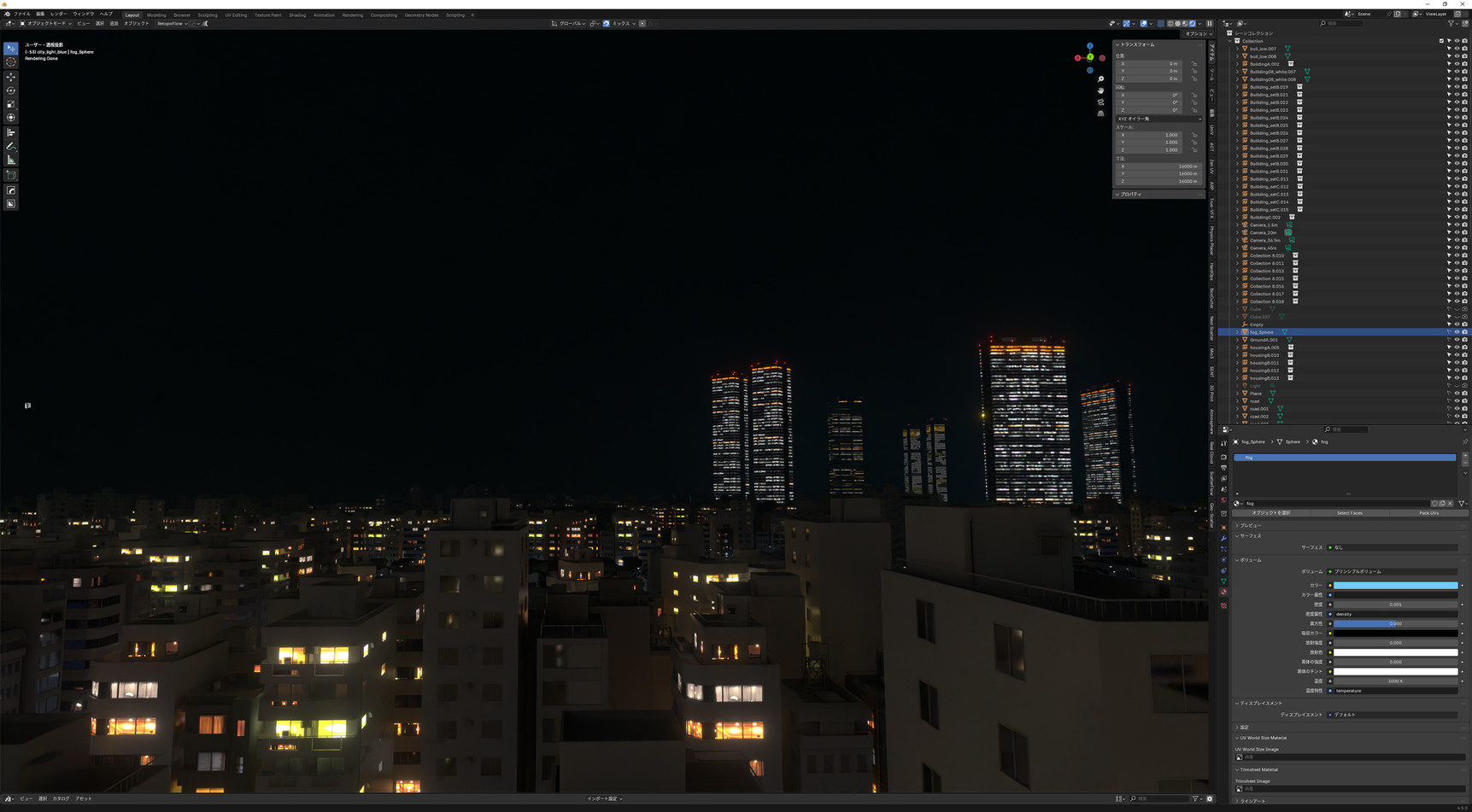Open the light blue volume color swatch
Screen dimensions: 1472x812
point(1395,586)
